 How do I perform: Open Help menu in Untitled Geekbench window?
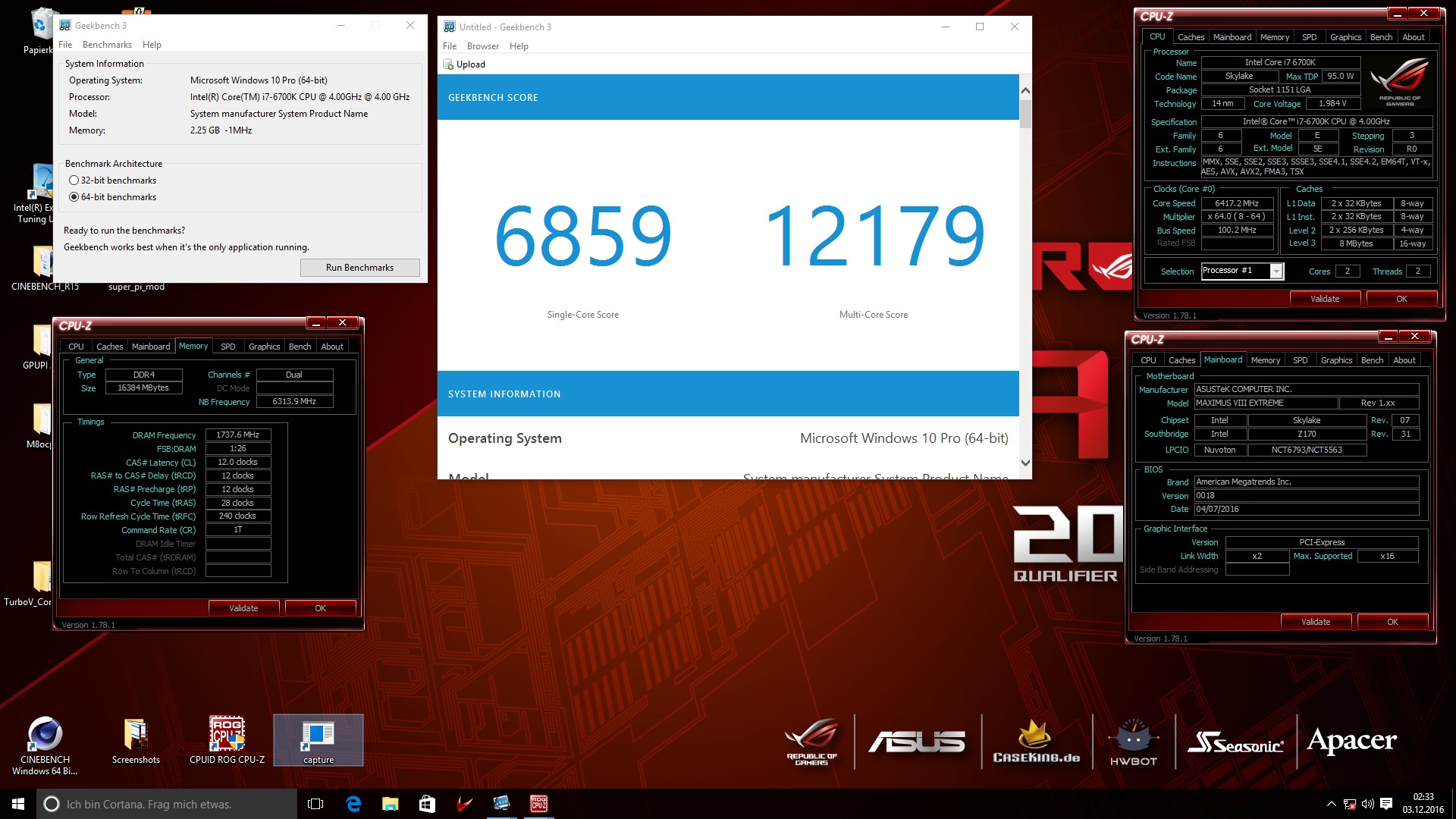point(519,46)
